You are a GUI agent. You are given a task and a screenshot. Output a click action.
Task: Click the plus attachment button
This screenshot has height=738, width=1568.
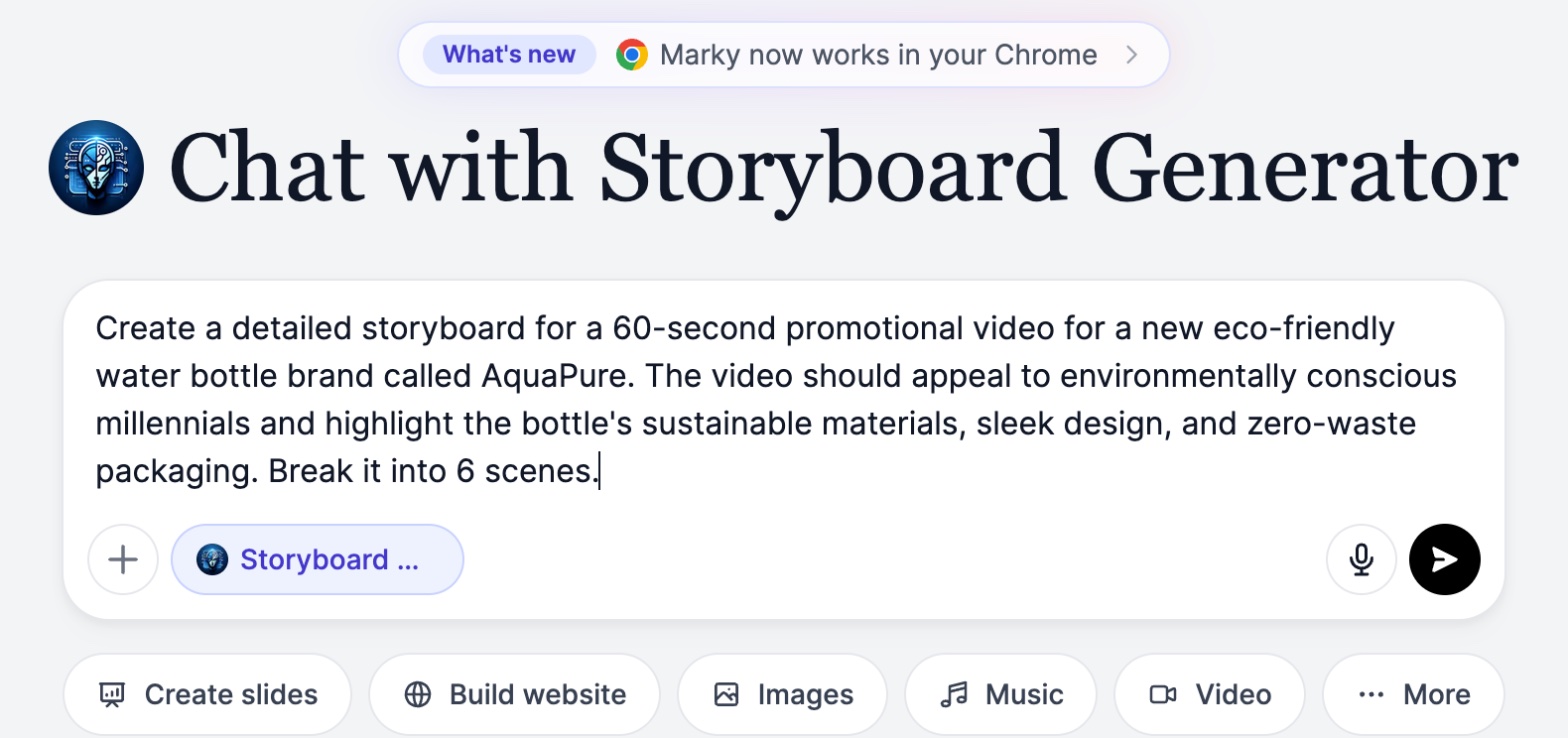(123, 560)
